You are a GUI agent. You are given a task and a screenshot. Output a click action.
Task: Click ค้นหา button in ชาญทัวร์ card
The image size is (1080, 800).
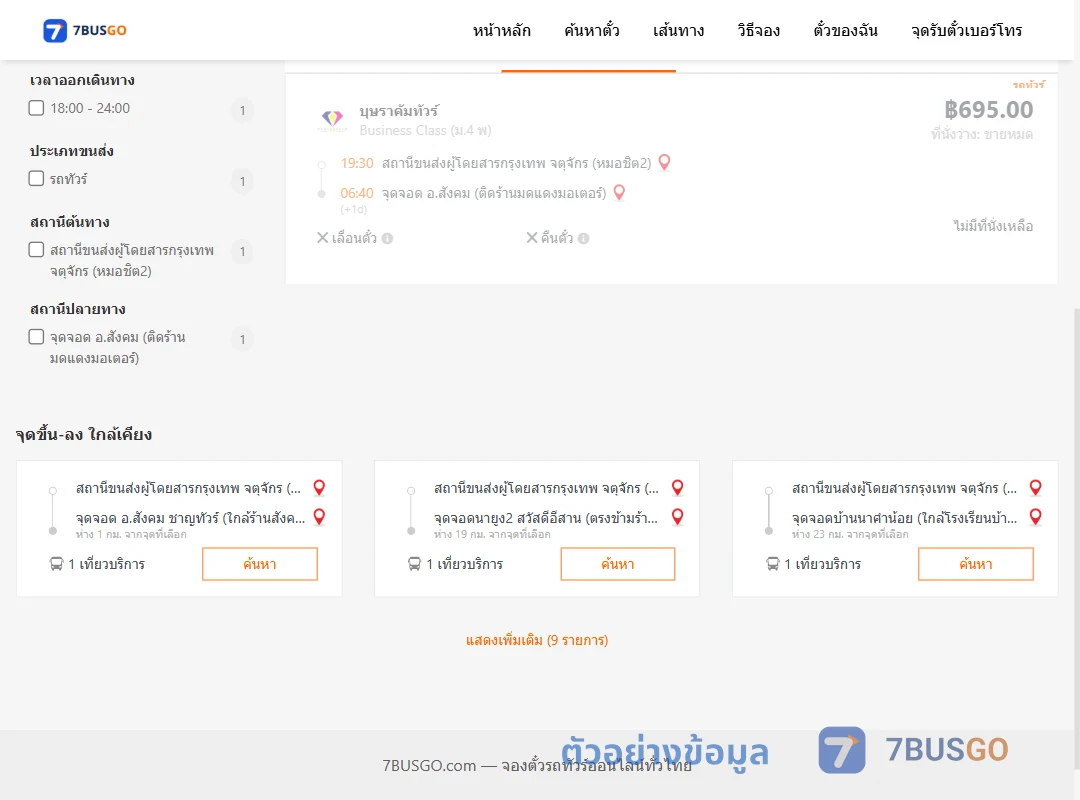click(x=260, y=564)
